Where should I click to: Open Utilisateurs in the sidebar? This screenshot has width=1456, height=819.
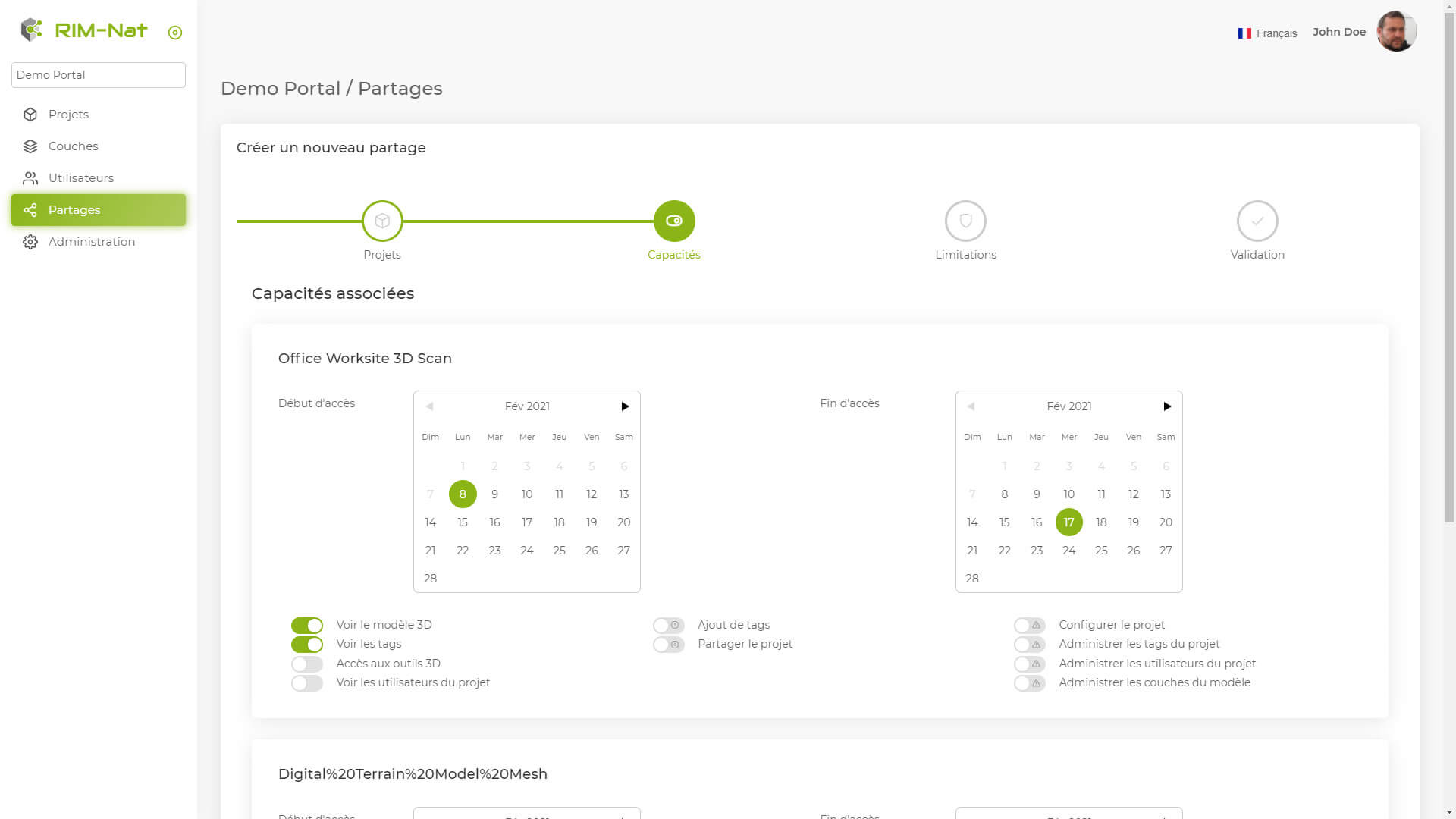pyautogui.click(x=81, y=177)
